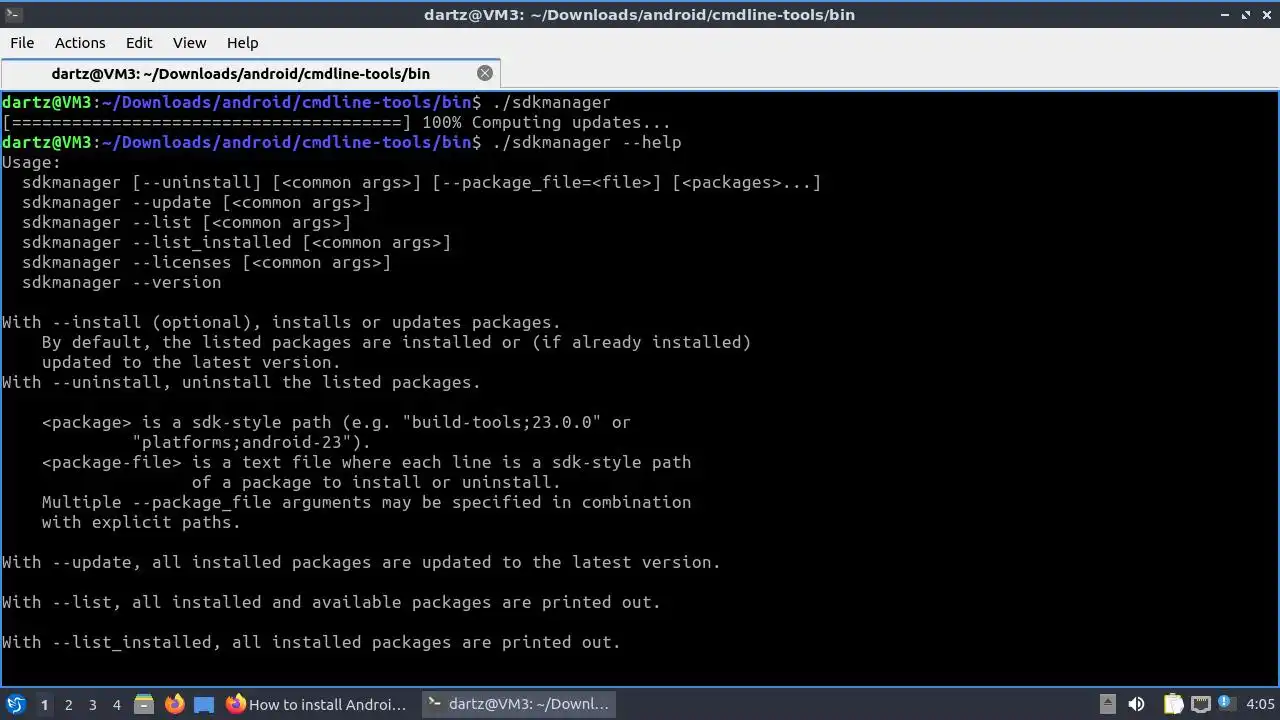The width and height of the screenshot is (1280, 720).
Task: Click the 'With --list, all installed and available' line
Action: (331, 602)
